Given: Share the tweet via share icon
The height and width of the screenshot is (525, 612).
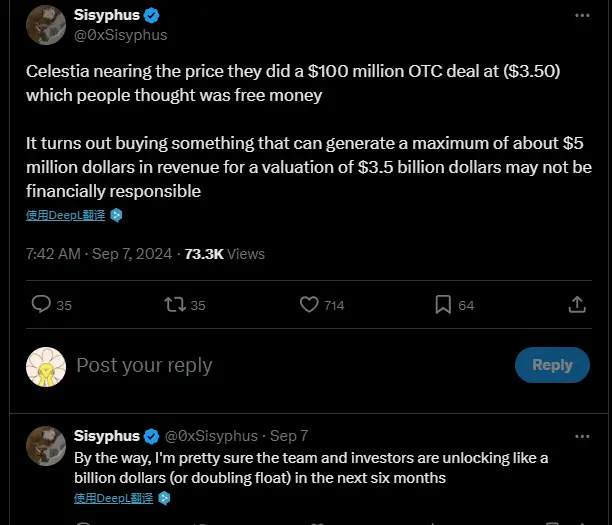Looking at the screenshot, I should pyautogui.click(x=577, y=304).
